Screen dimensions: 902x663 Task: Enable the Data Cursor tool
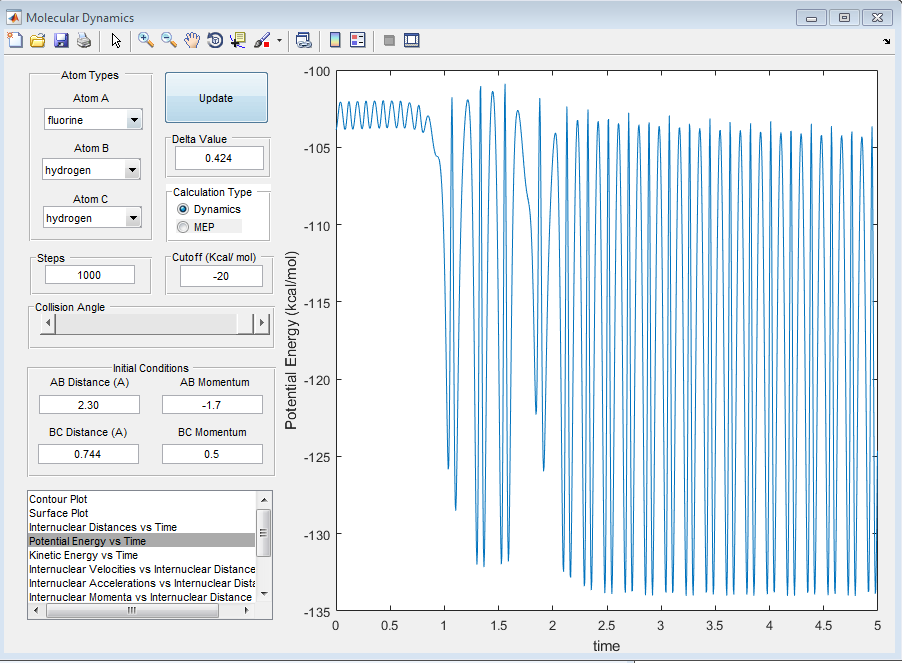238,40
